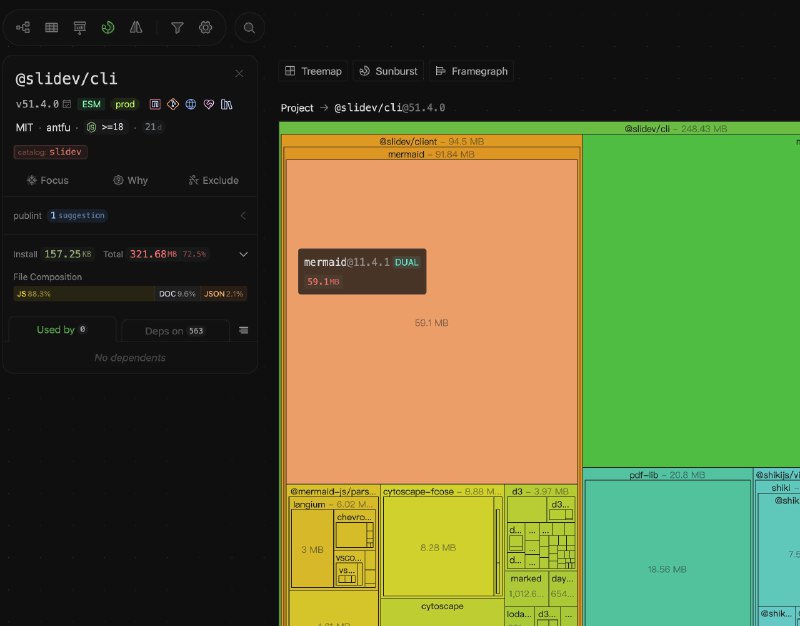Viewport: 800px width, 626px height.
Task: Switch to the graph view icon
Action: (23, 28)
